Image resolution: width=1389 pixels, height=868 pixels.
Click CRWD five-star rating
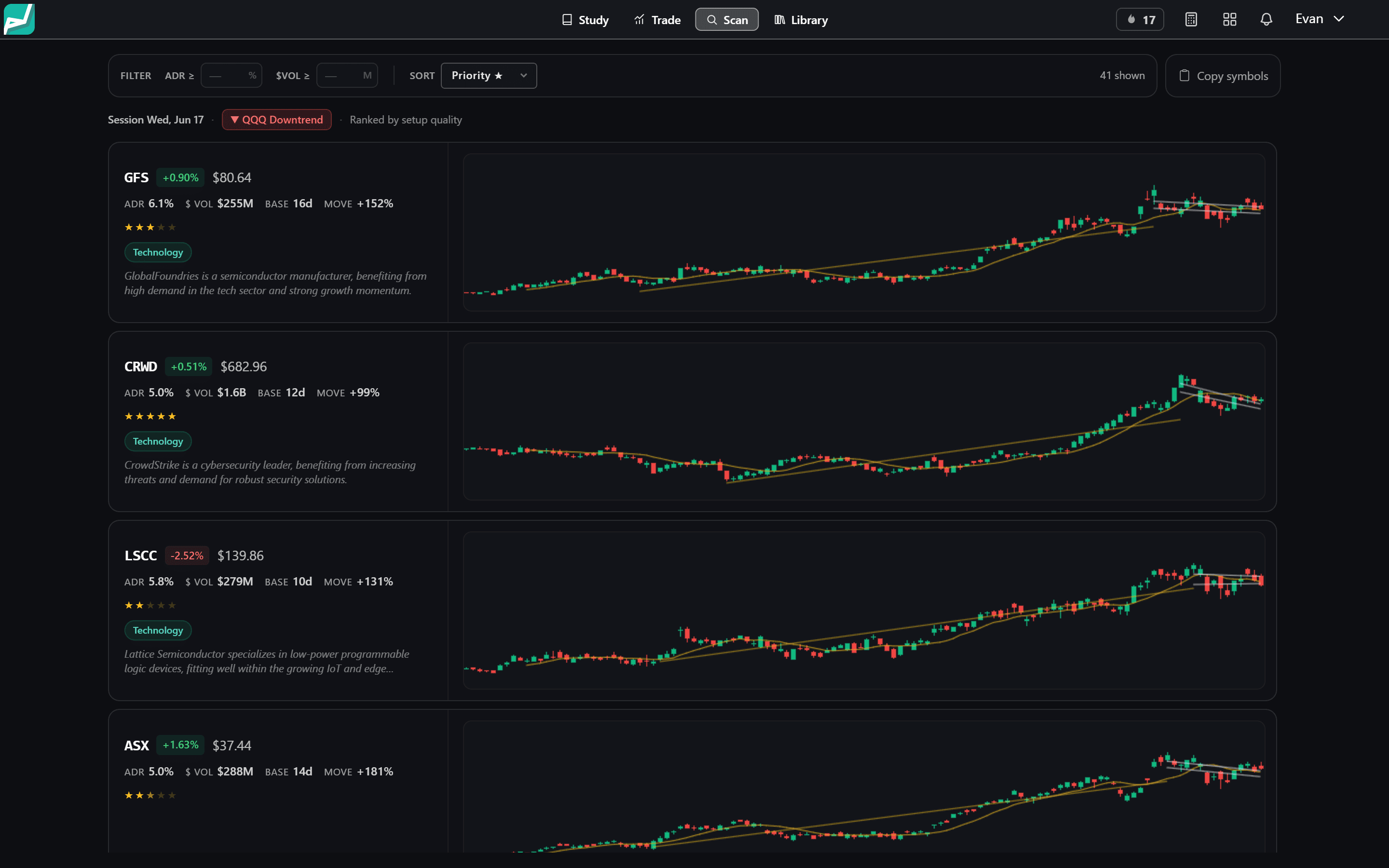(150, 416)
